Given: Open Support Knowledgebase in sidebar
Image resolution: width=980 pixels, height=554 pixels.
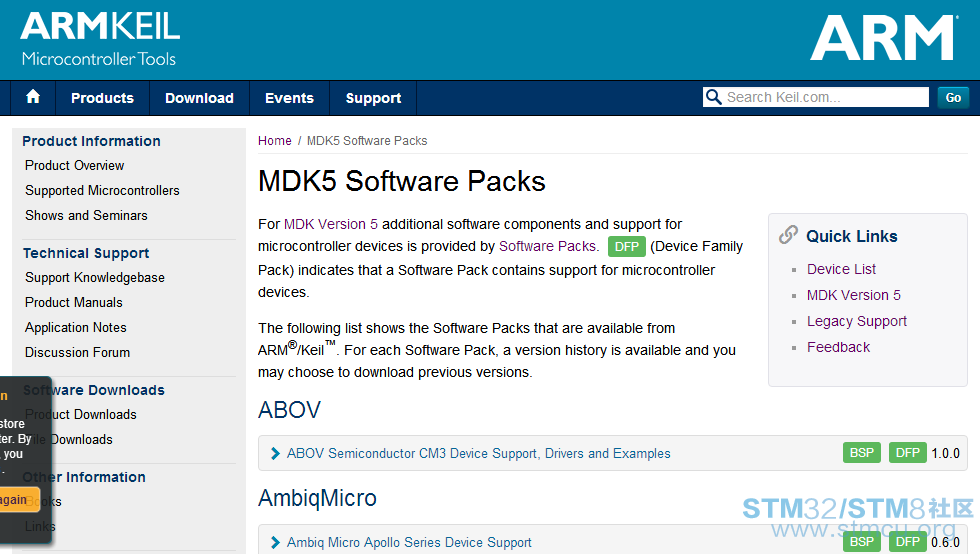Looking at the screenshot, I should coord(95,278).
